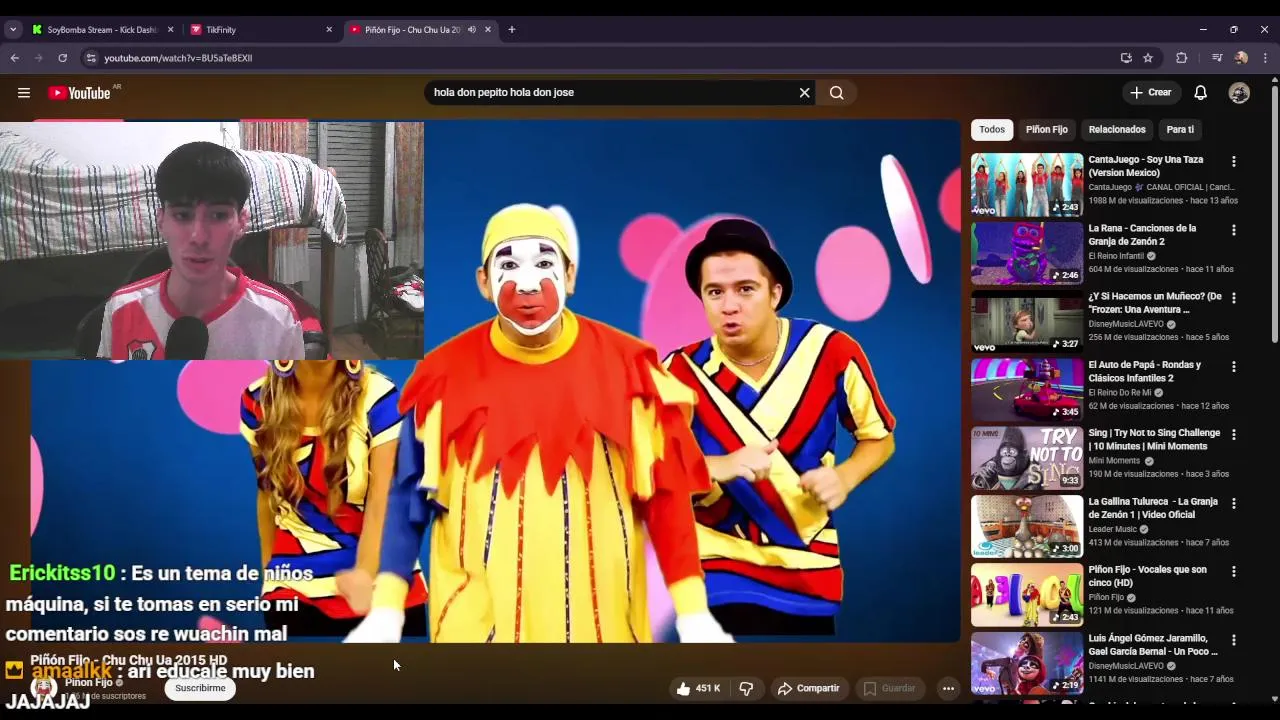The image size is (1280, 720).
Task: Run search with the magnifier button
Action: click(x=837, y=93)
